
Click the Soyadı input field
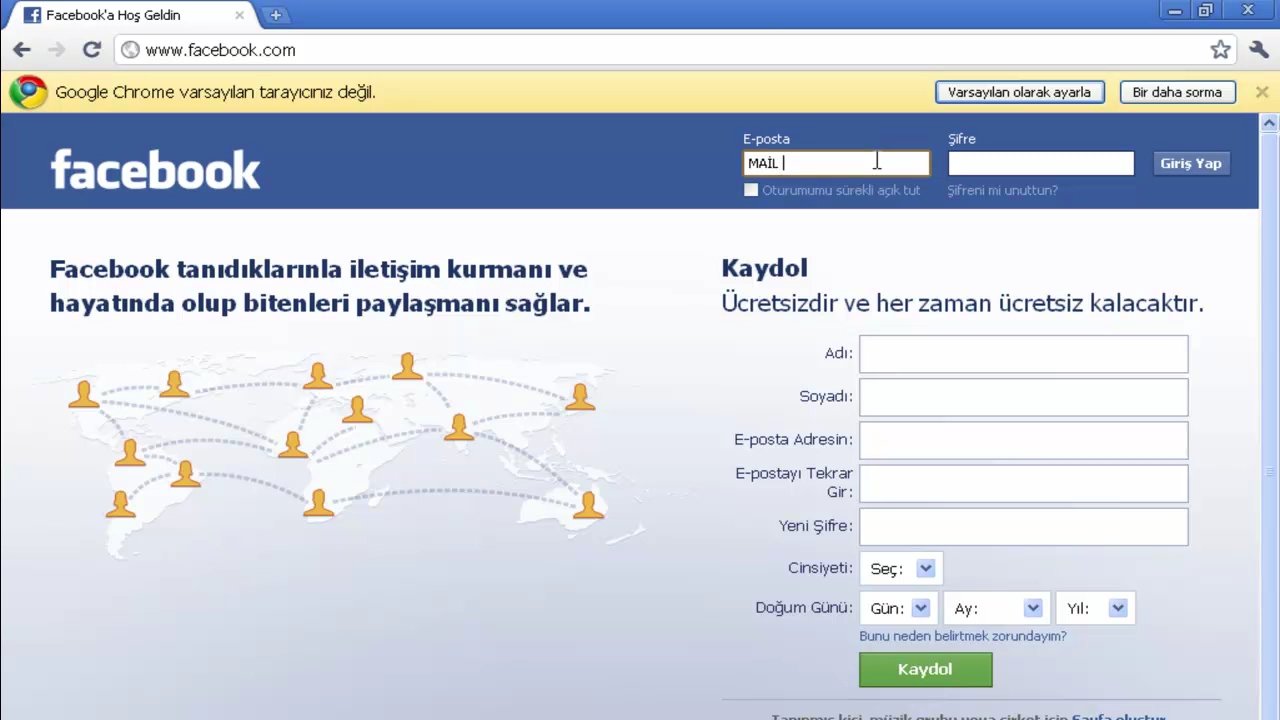tap(1023, 397)
